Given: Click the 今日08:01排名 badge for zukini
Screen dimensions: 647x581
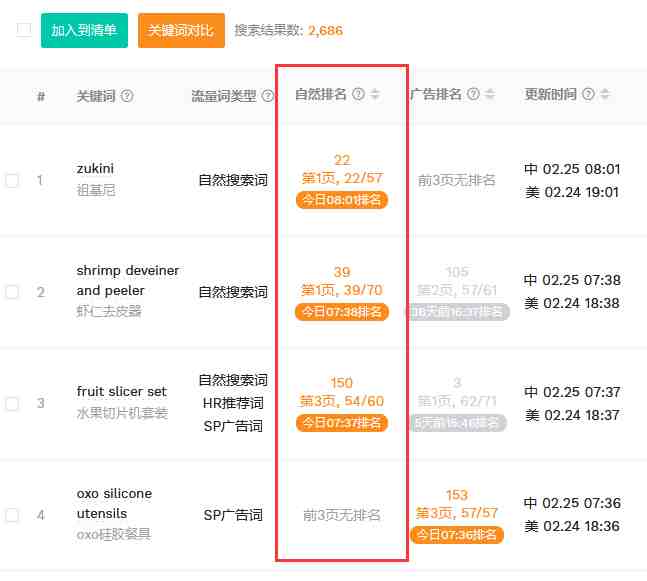Looking at the screenshot, I should coord(342,200).
